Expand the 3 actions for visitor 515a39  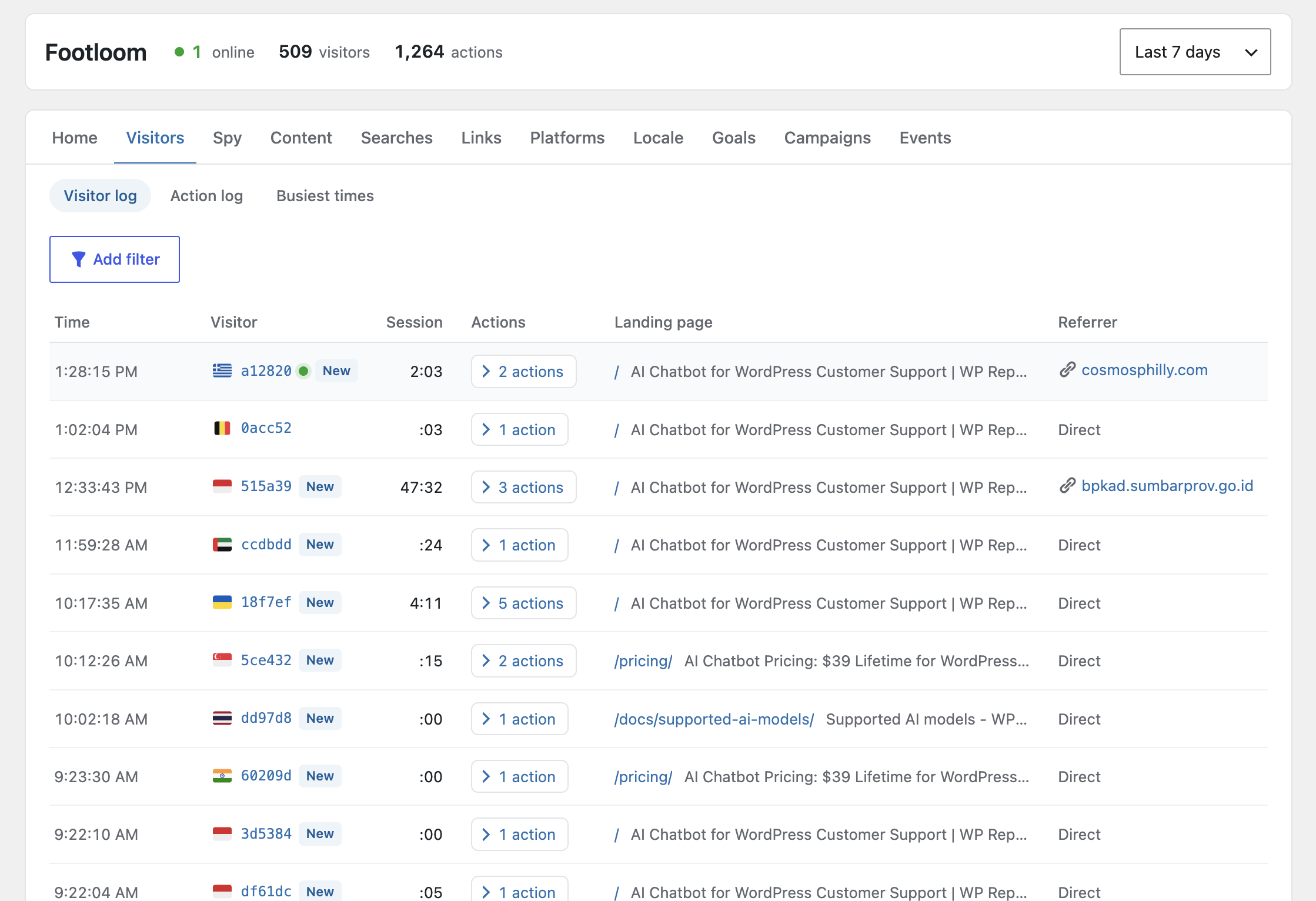point(523,488)
